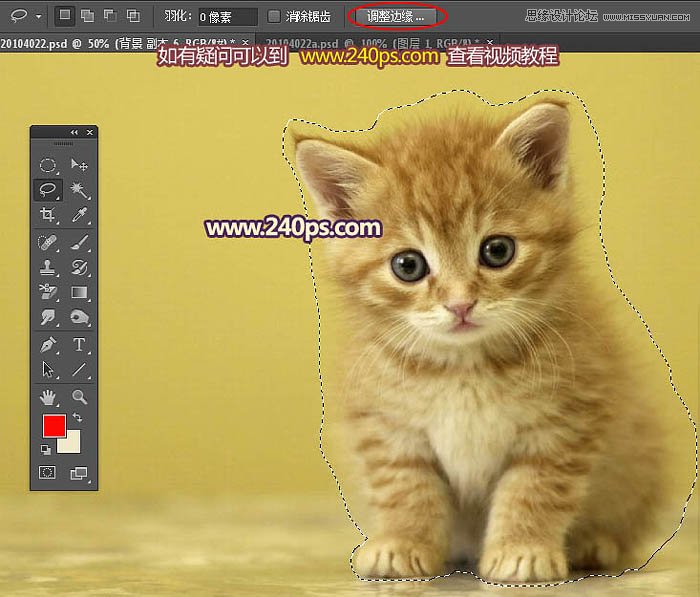
Task: Select the Eraser tool
Action: pyautogui.click(x=48, y=292)
